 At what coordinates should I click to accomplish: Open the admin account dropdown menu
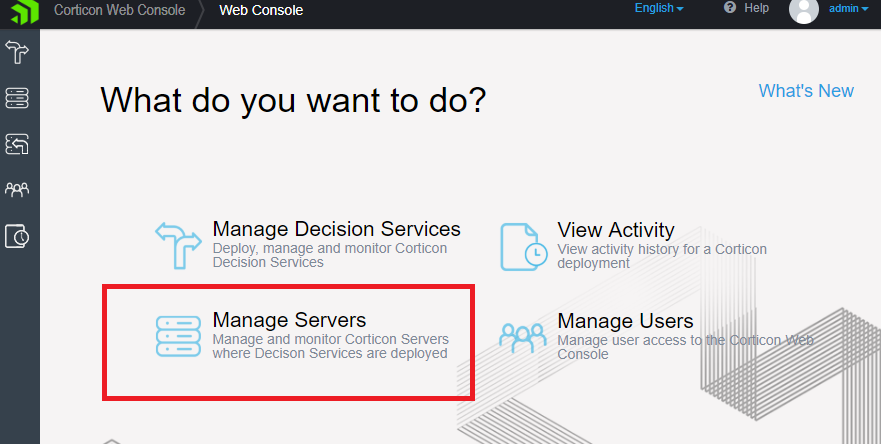[x=848, y=8]
